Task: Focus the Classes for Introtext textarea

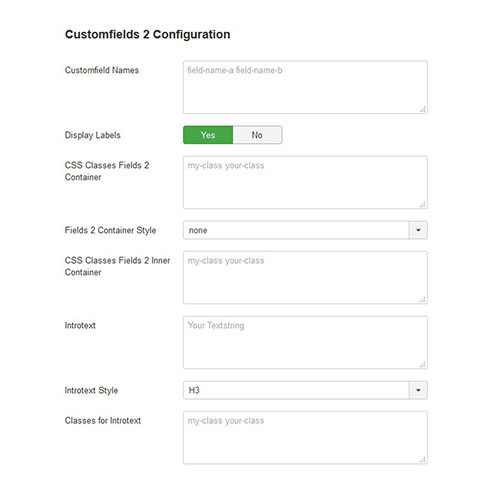Action: pyautogui.click(x=305, y=437)
